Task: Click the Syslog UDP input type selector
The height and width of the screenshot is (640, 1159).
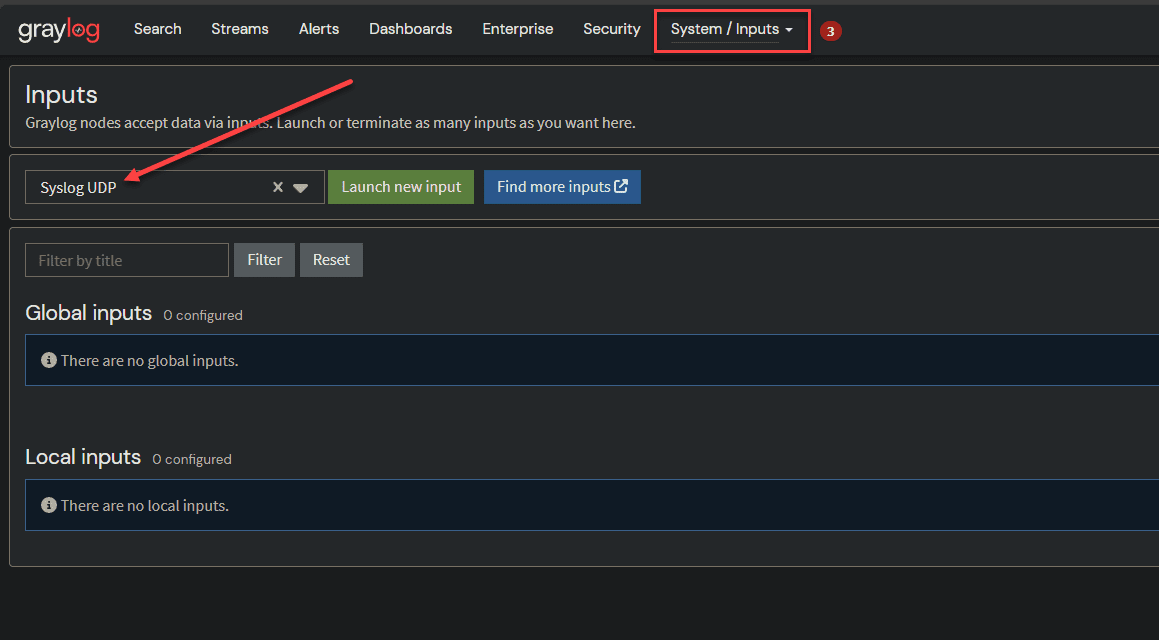Action: coord(174,187)
